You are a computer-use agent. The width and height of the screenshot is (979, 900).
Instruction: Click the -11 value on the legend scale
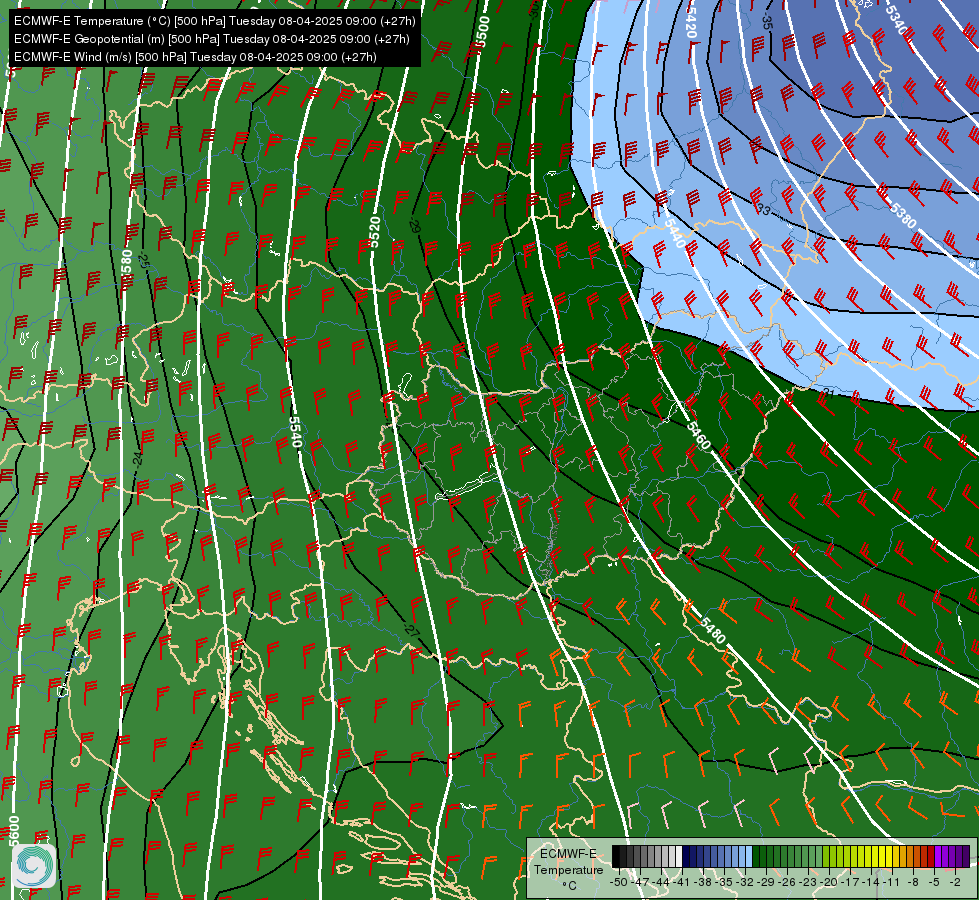click(x=890, y=882)
